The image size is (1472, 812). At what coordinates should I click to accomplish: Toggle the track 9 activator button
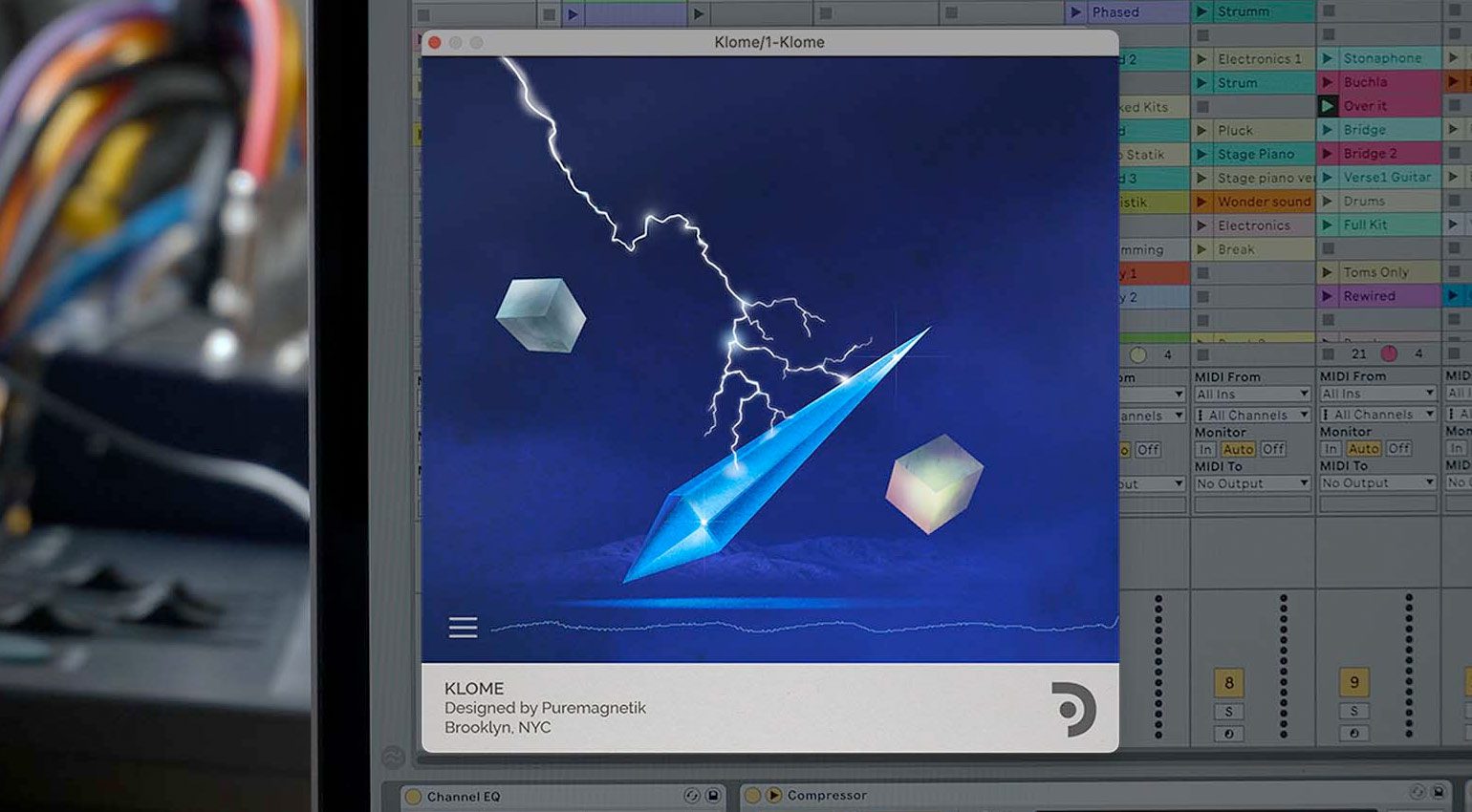1353,682
